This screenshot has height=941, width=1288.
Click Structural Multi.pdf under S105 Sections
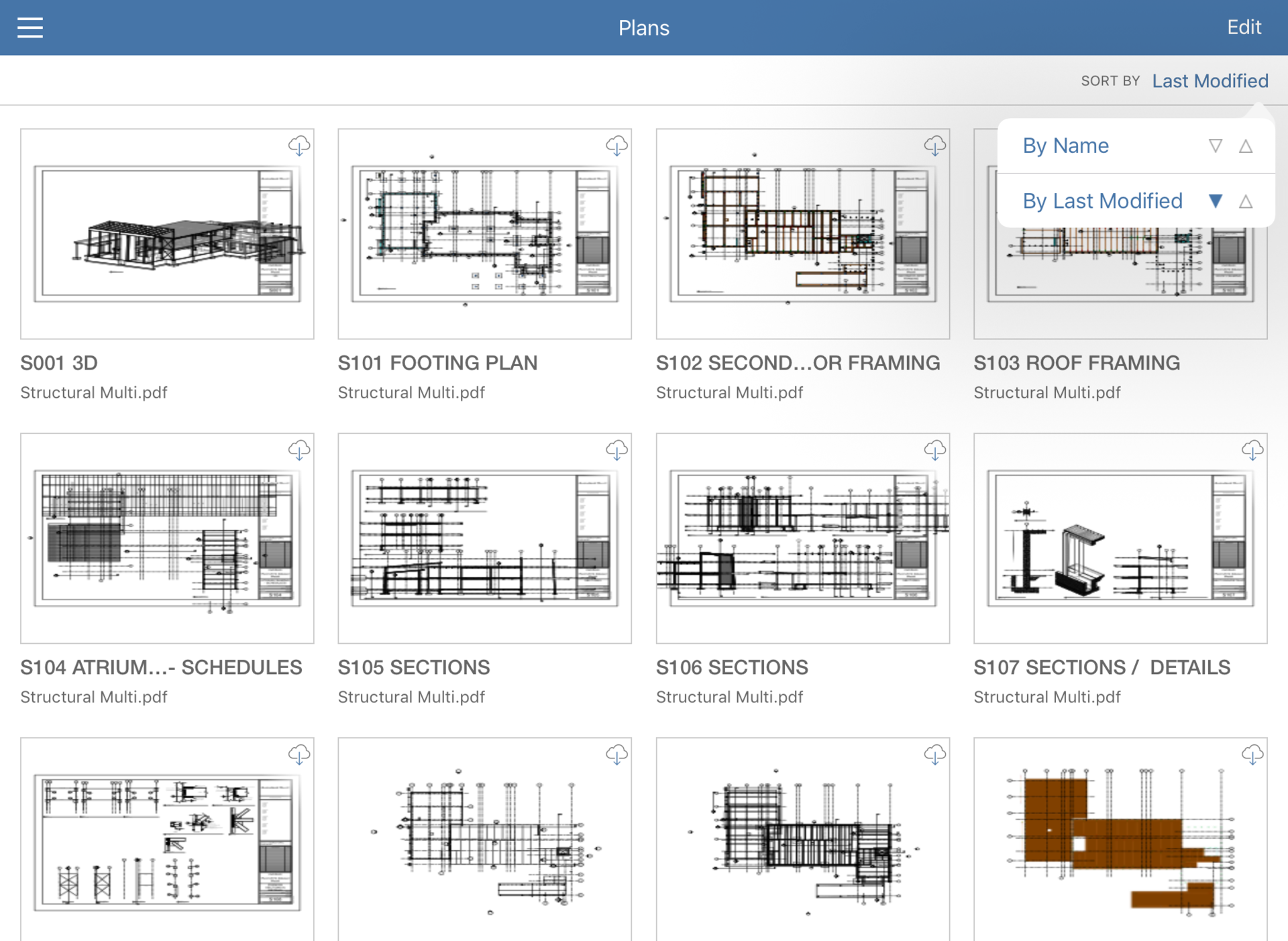point(411,697)
